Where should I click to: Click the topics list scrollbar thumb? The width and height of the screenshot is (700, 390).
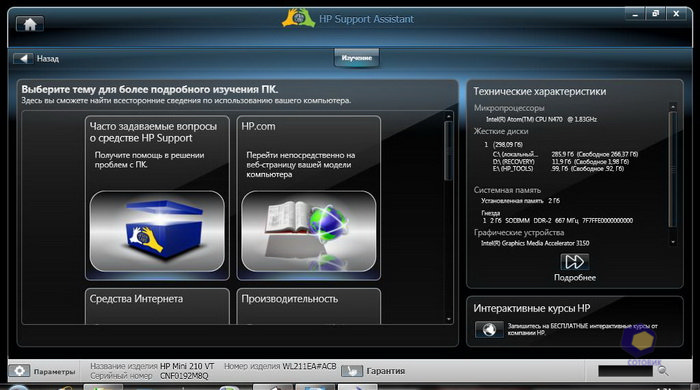coord(448,151)
